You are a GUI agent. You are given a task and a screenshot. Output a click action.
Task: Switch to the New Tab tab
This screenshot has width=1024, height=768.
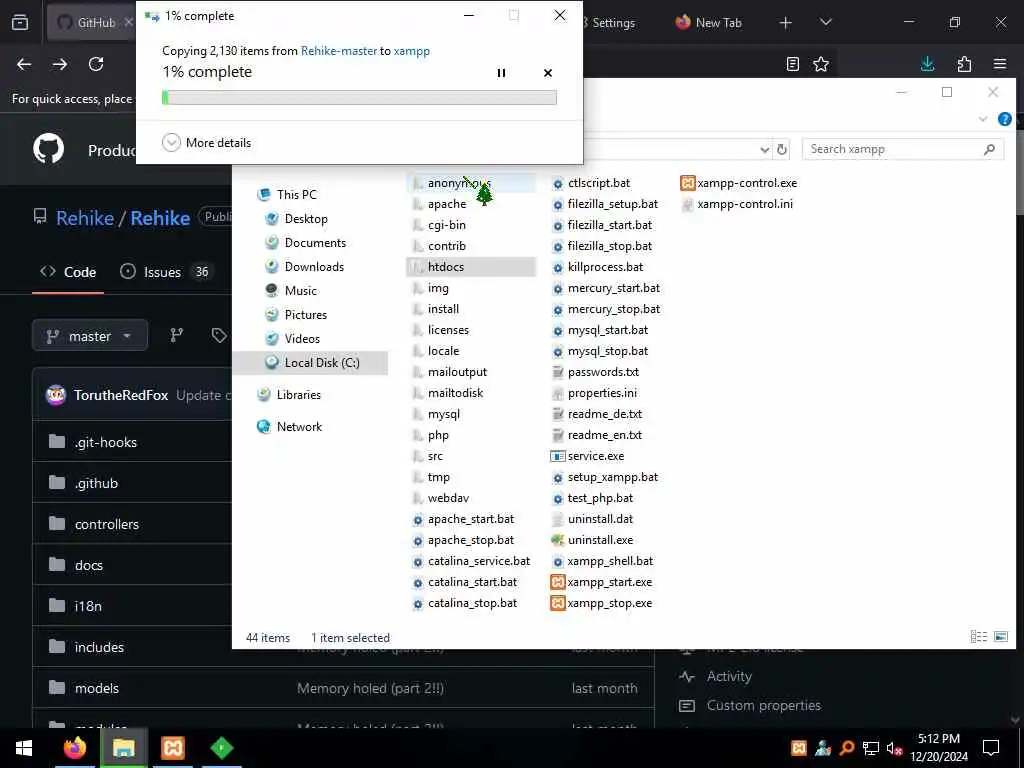pyautogui.click(x=711, y=23)
